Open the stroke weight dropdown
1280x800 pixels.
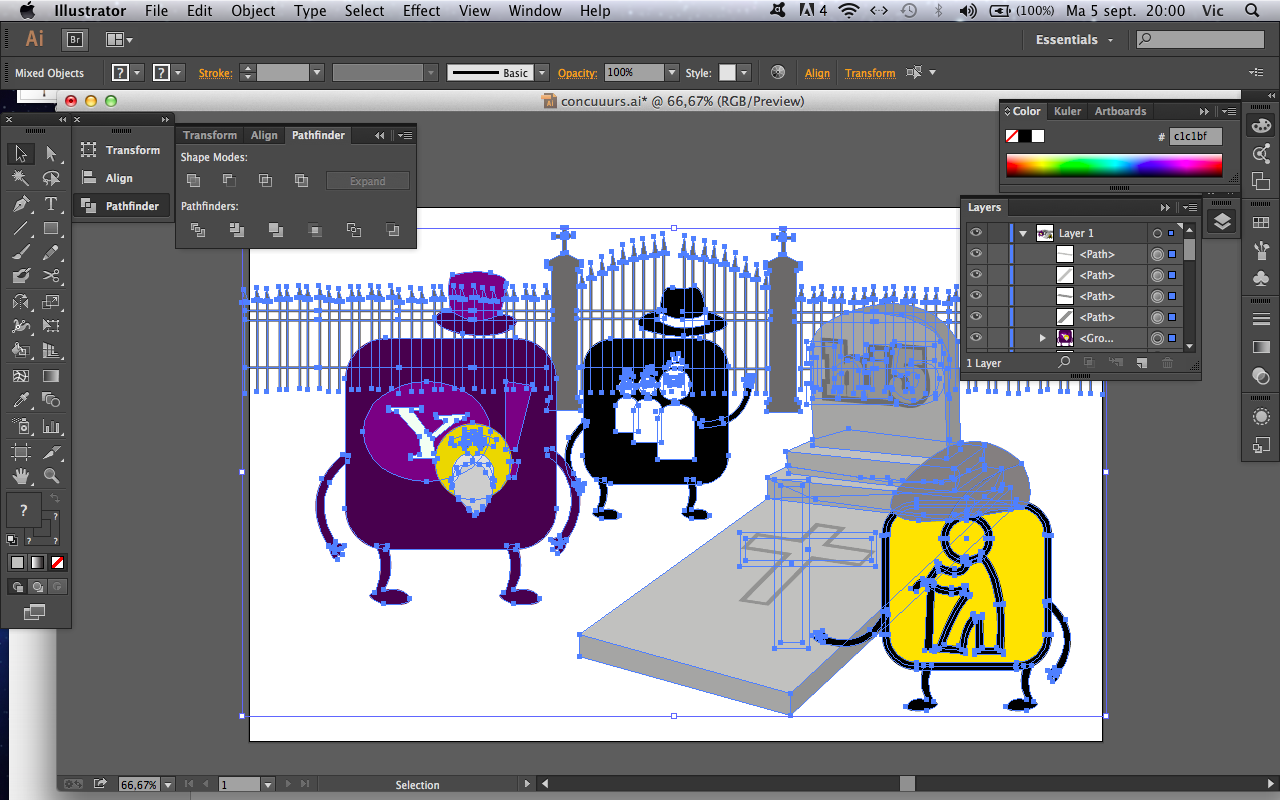316,73
